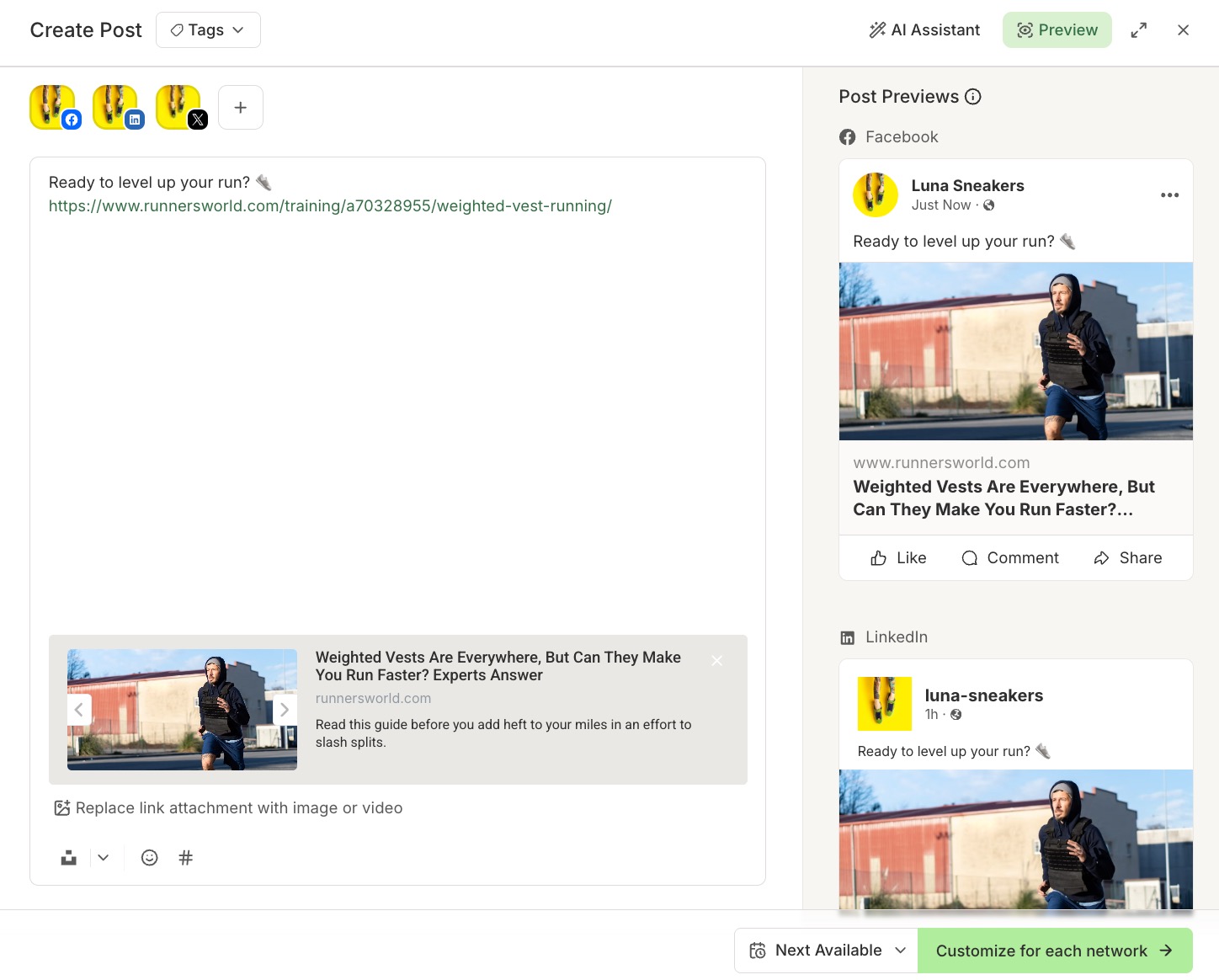Remove the link preview attachment
Image resolution: width=1219 pixels, height=980 pixels.
pos(716,661)
